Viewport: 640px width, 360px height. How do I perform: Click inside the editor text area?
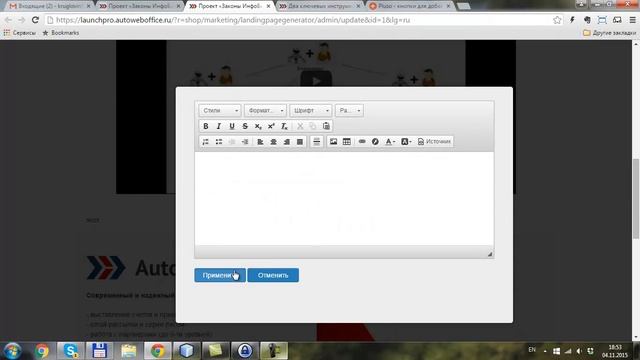344,199
